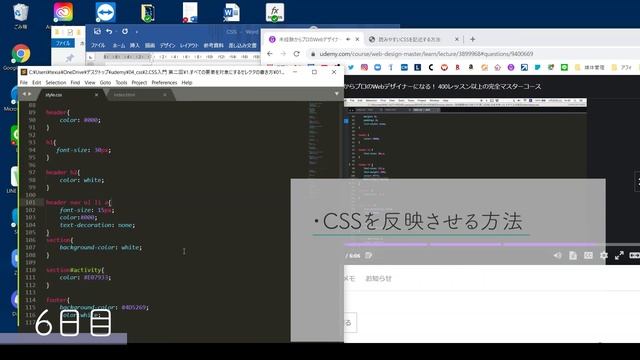Open the 差し込み文書 tab in Word
Screen dimensions: 640x360
tap(242, 45)
